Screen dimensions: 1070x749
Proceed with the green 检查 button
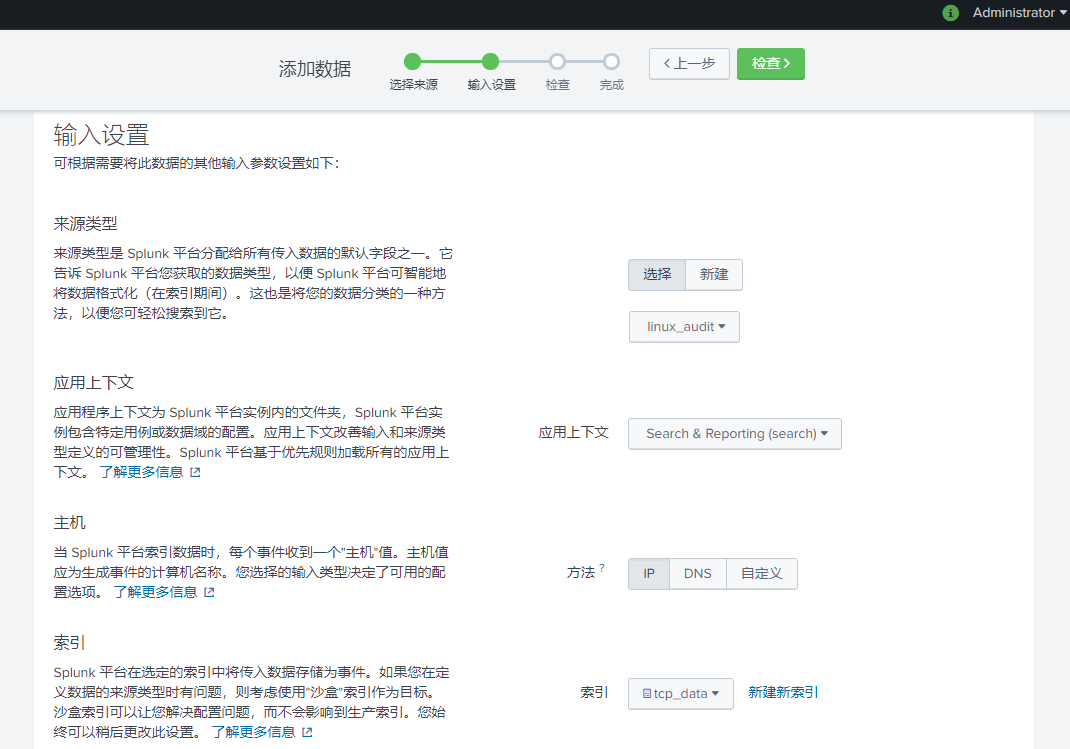pos(770,63)
